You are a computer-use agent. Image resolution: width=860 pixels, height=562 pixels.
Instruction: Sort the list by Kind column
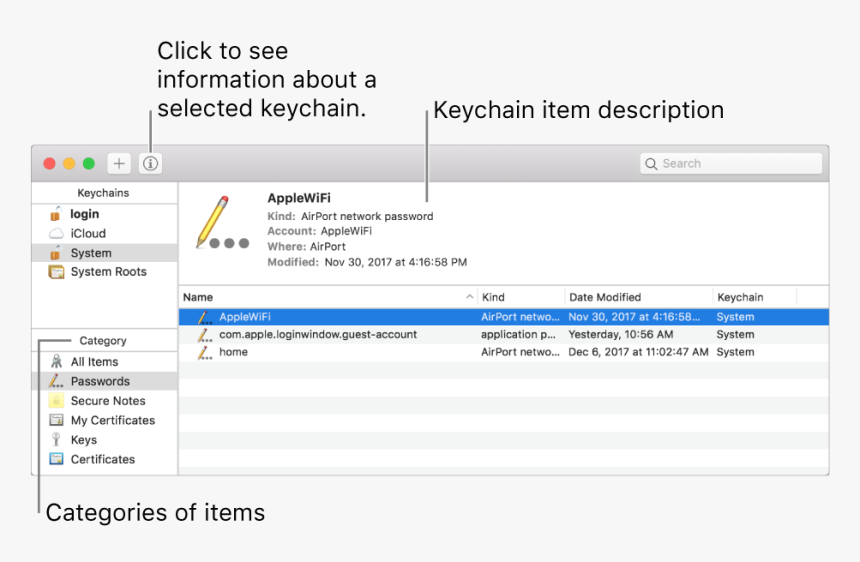(x=521, y=297)
